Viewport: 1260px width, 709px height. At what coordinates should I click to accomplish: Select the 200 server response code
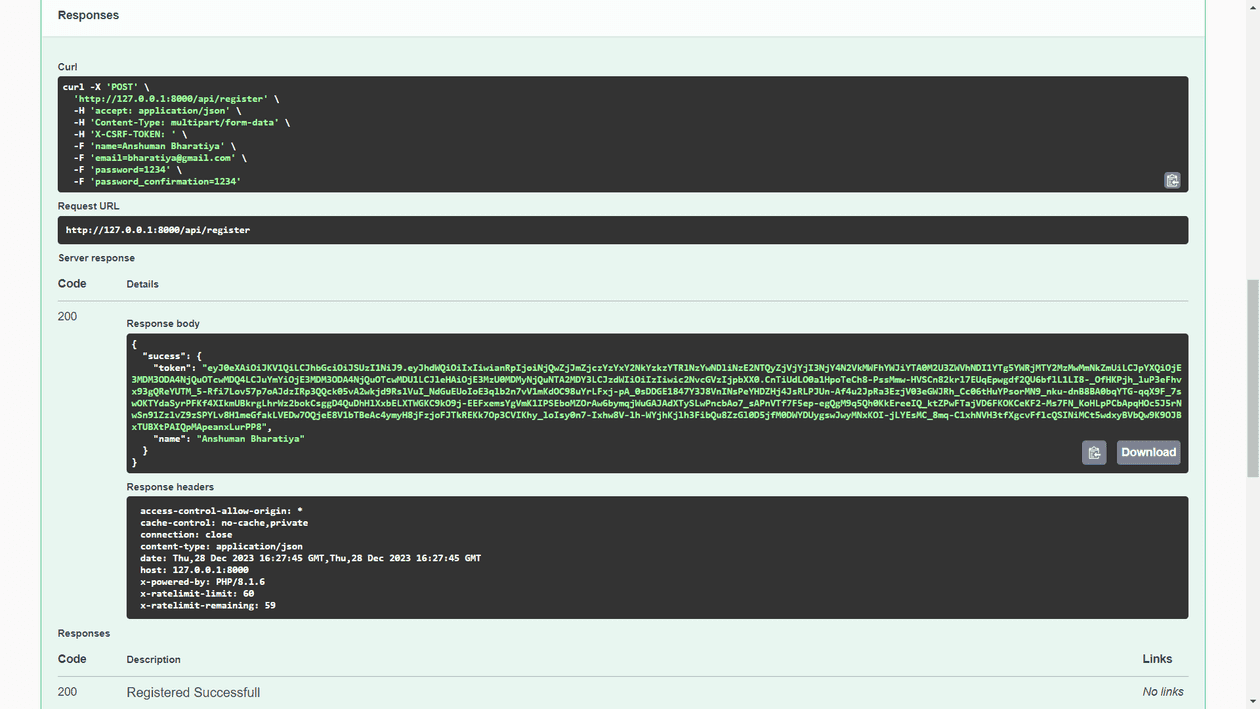pos(67,316)
